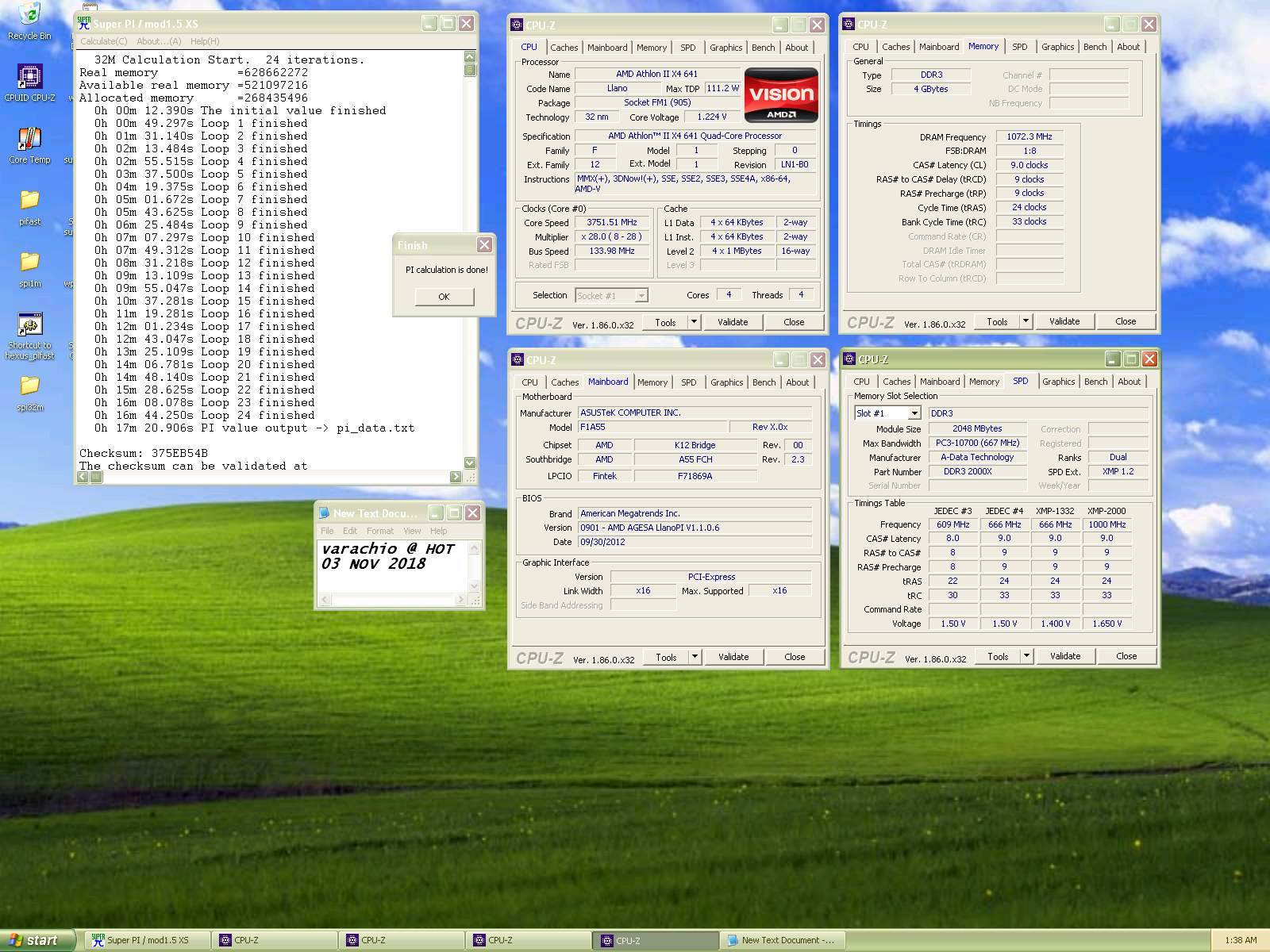Open Socket #1 selection dropdown in CPU-Z
Image resolution: width=1270 pixels, height=952 pixels.
pos(611,296)
